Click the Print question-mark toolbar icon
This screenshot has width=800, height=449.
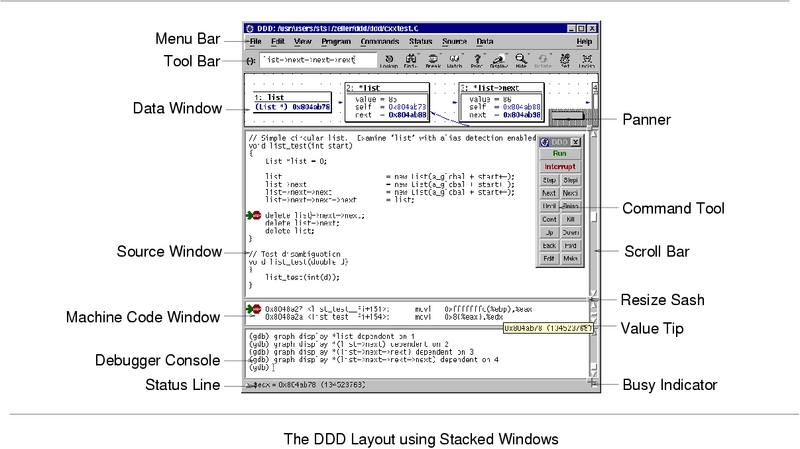pos(477,61)
